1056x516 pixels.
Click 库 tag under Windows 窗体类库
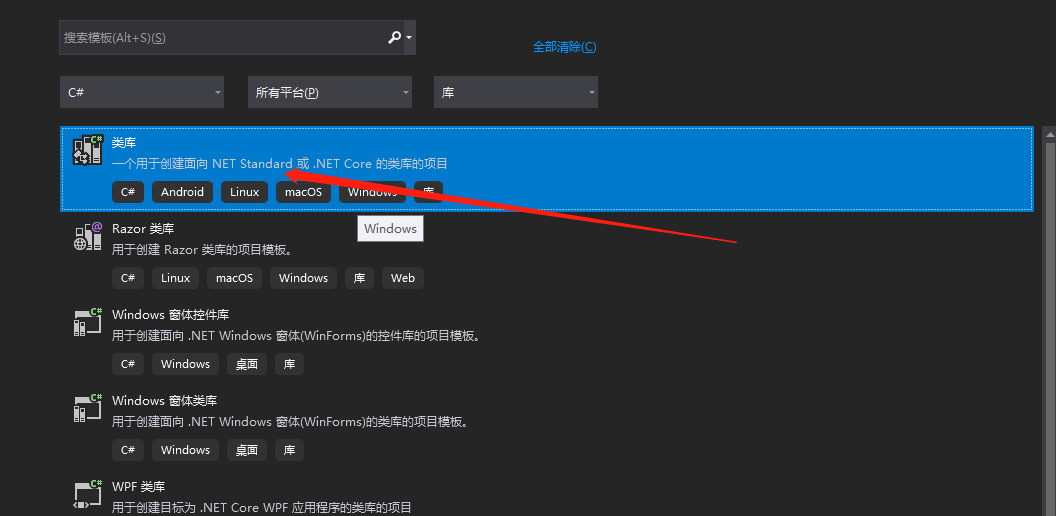tap(290, 450)
